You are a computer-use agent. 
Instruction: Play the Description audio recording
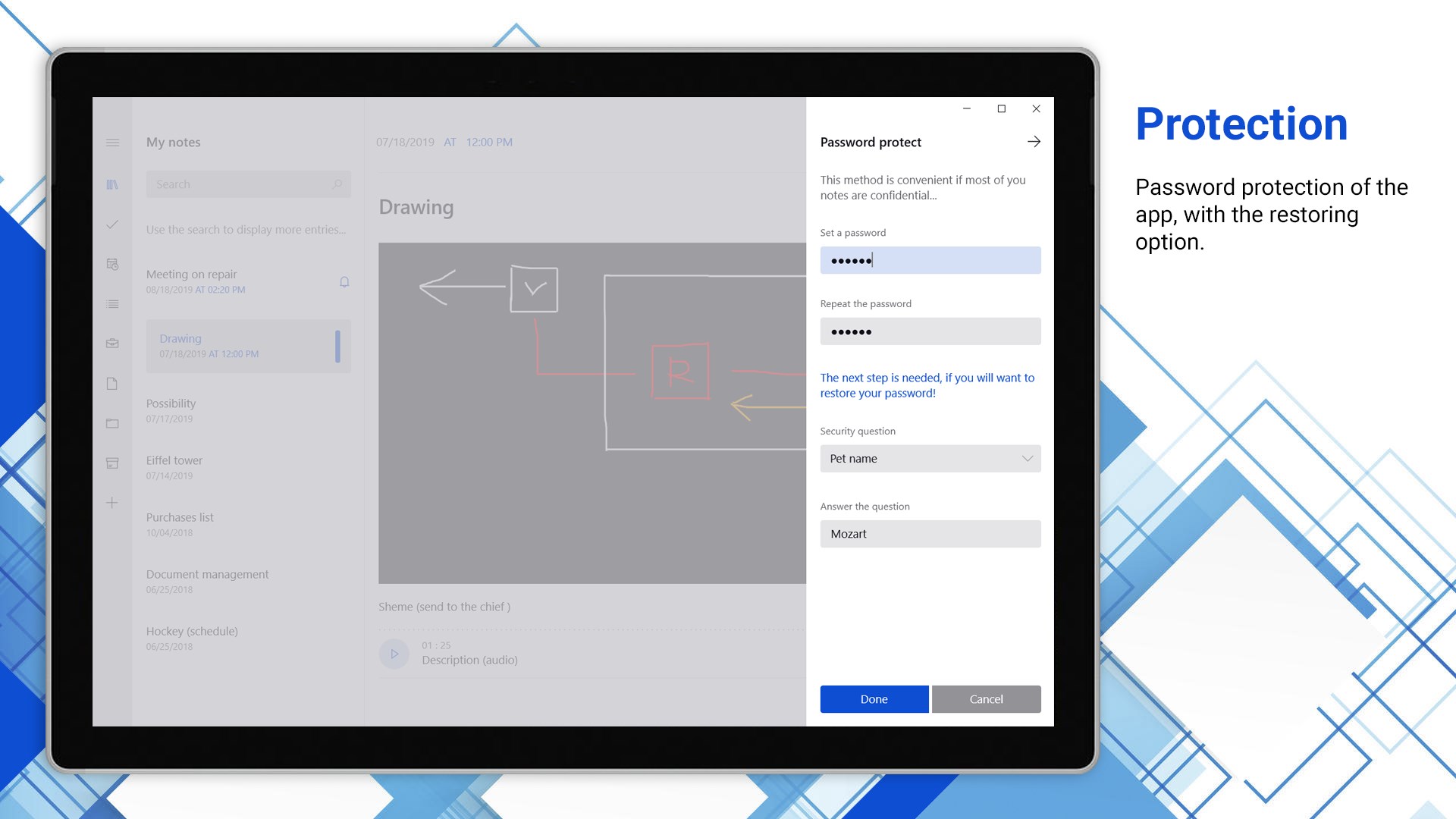pos(394,654)
